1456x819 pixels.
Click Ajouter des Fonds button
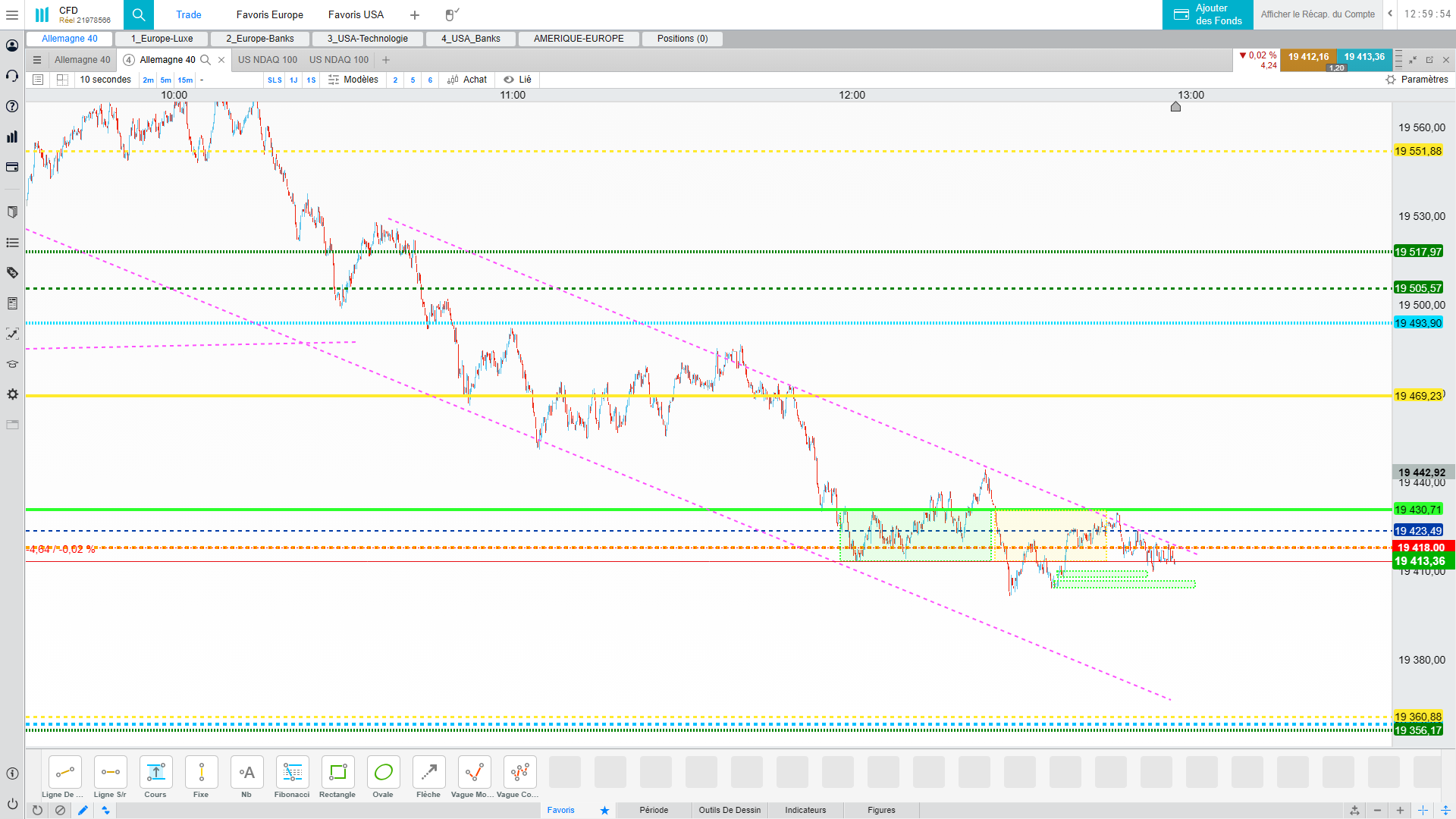click(1207, 14)
